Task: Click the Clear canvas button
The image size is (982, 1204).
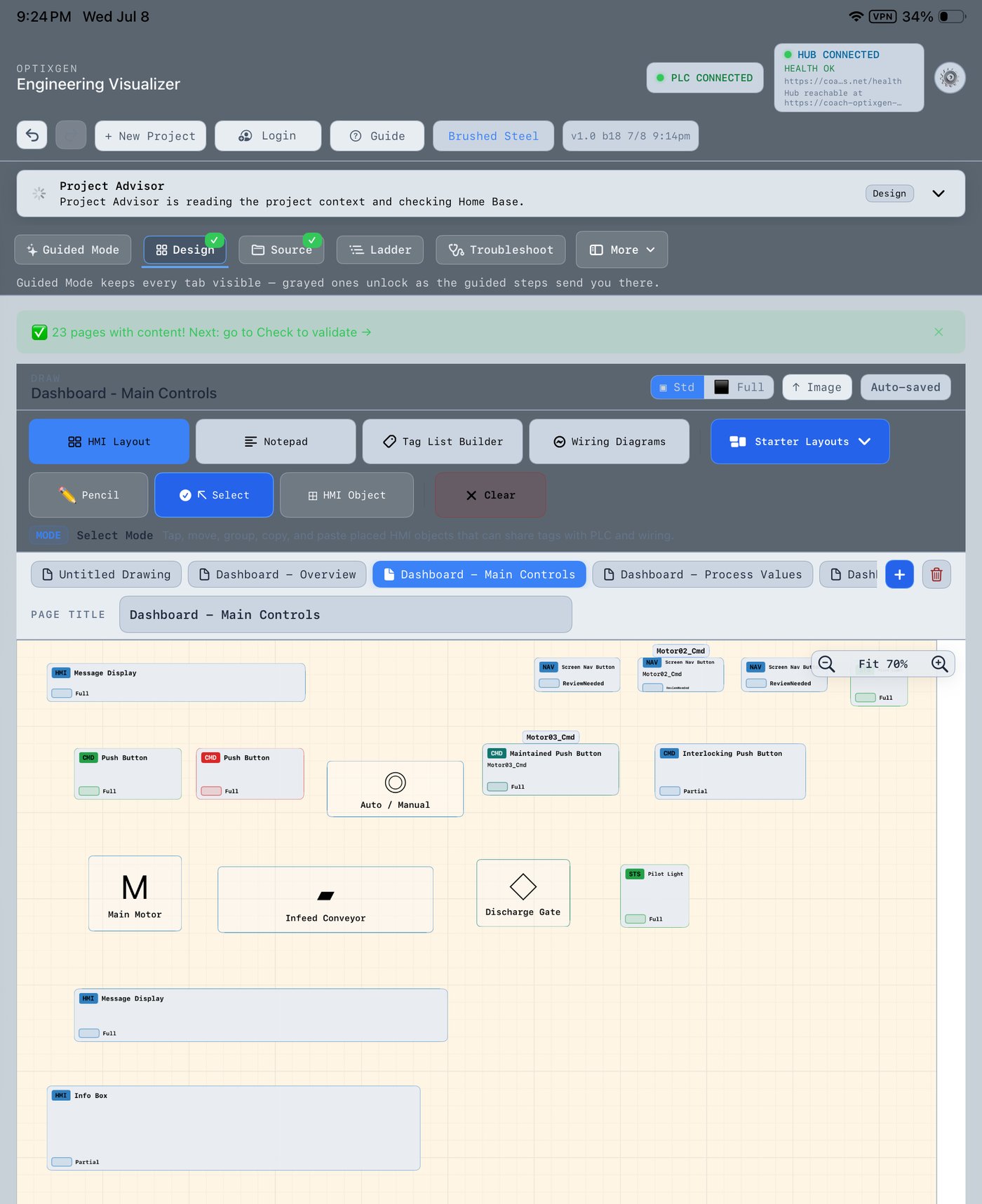Action: pyautogui.click(x=490, y=495)
